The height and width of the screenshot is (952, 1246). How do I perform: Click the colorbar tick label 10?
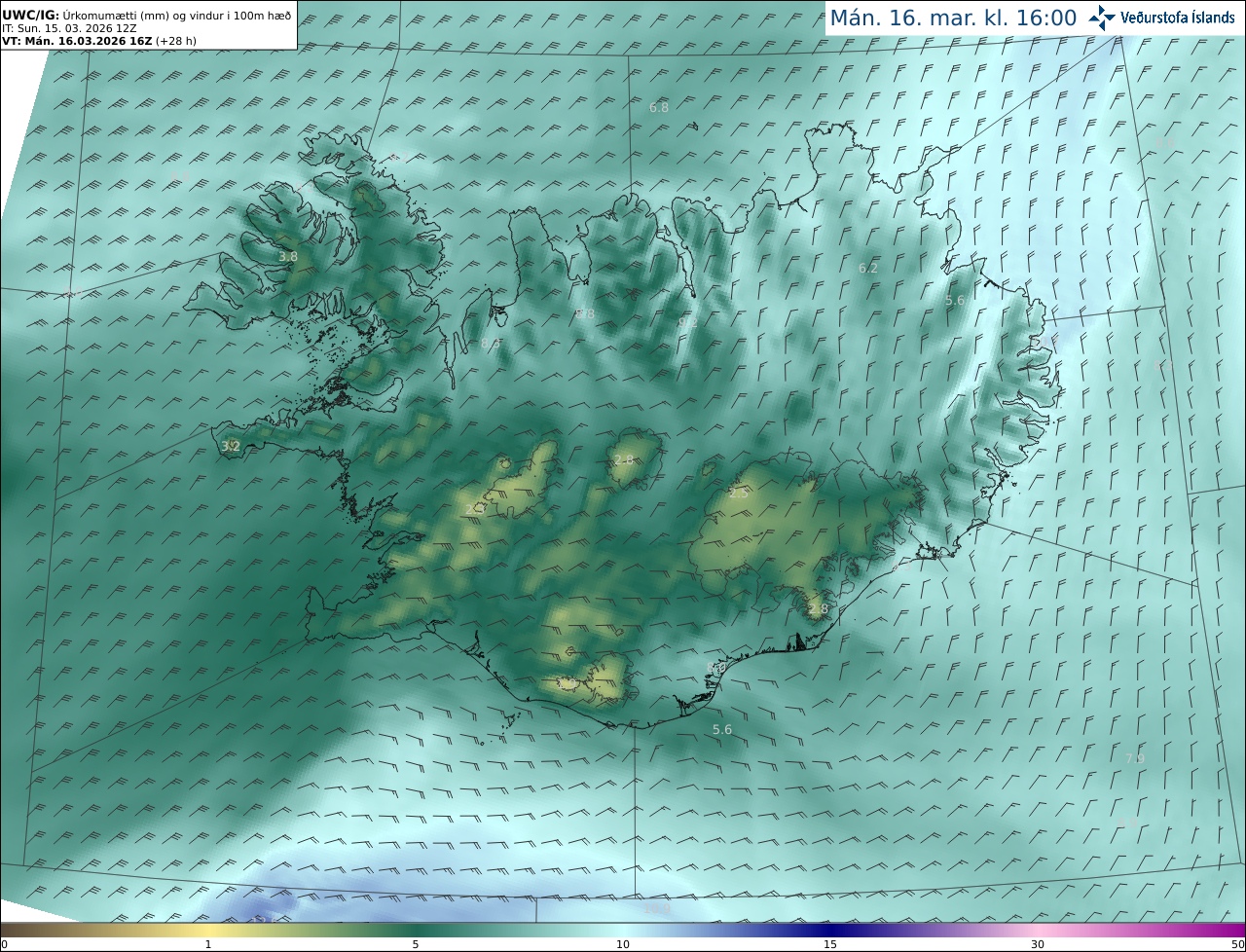pyautogui.click(x=623, y=944)
